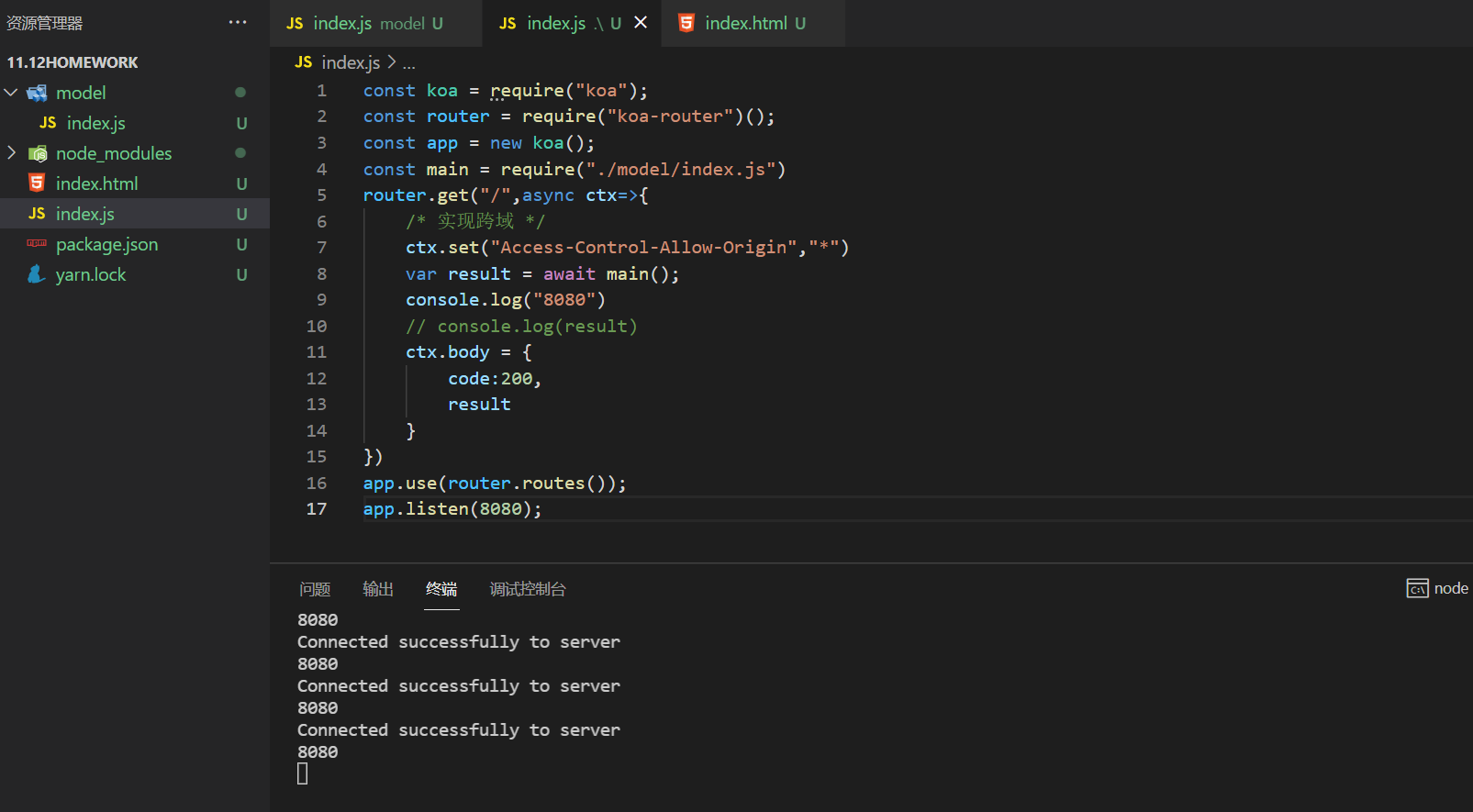Click the model folder icon
Screen dimensions: 1473x812
(37, 93)
